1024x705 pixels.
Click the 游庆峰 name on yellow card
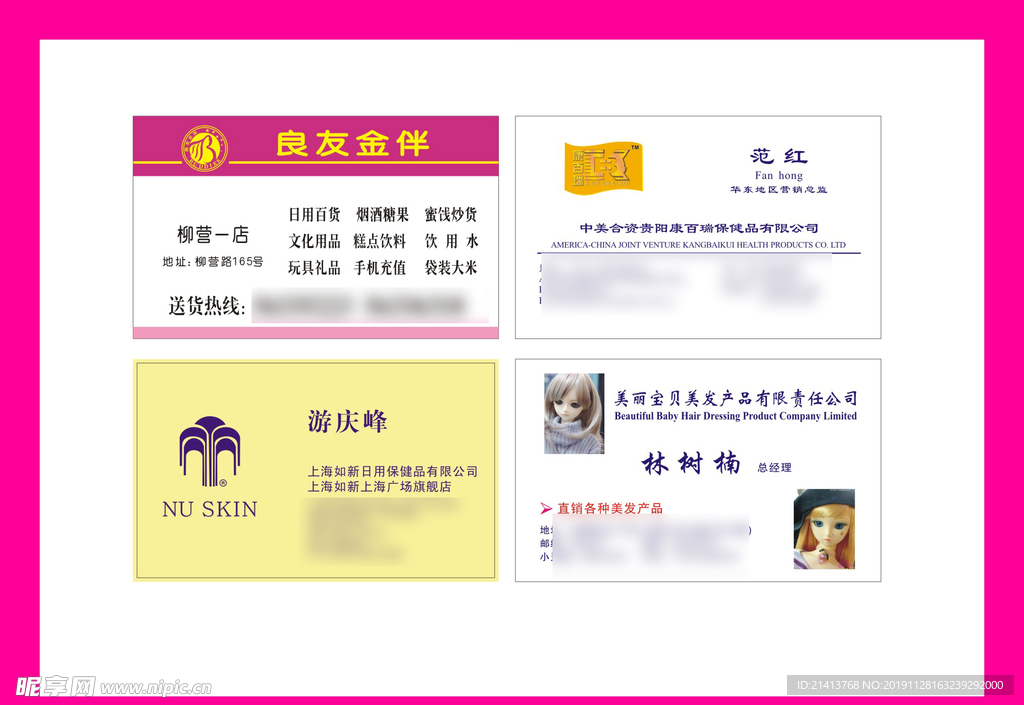(347, 422)
